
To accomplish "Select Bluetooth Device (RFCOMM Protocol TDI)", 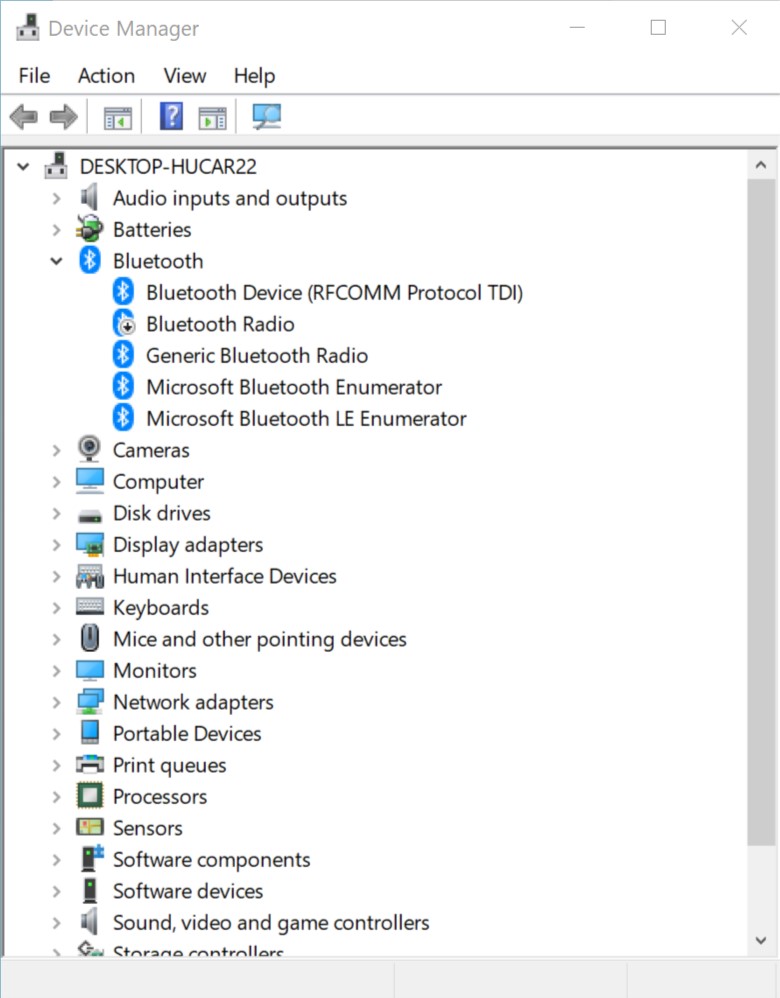I will click(334, 293).
